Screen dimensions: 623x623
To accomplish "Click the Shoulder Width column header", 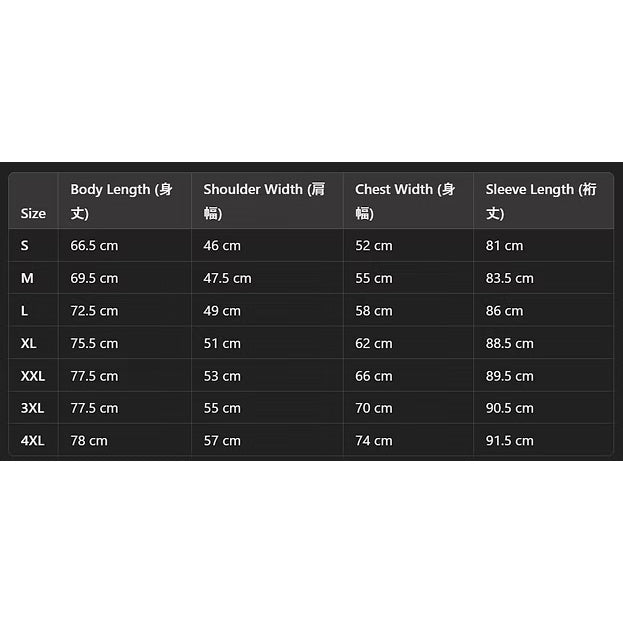I will coord(264,201).
